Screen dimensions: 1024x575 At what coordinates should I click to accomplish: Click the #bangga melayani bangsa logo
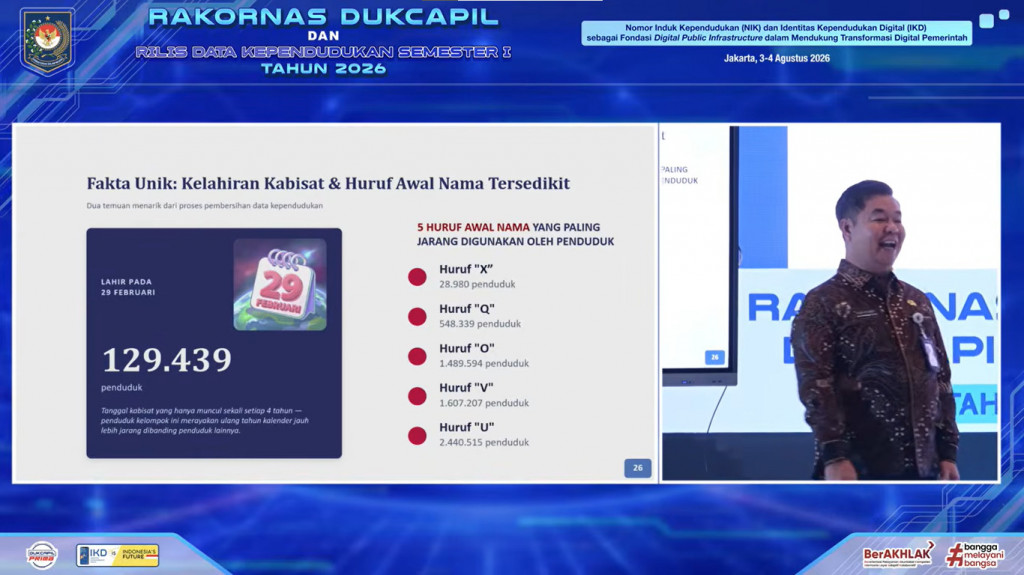(976, 555)
